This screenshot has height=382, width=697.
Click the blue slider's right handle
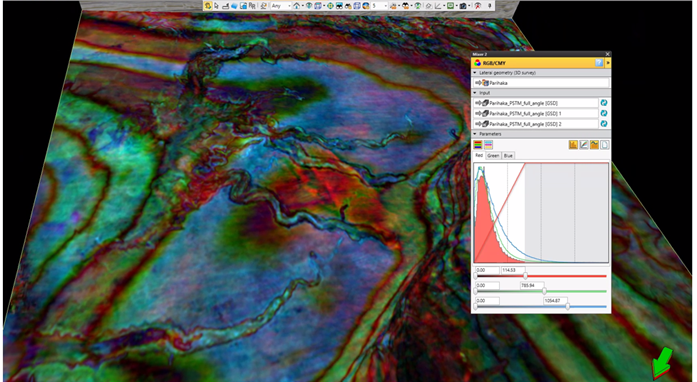point(568,306)
